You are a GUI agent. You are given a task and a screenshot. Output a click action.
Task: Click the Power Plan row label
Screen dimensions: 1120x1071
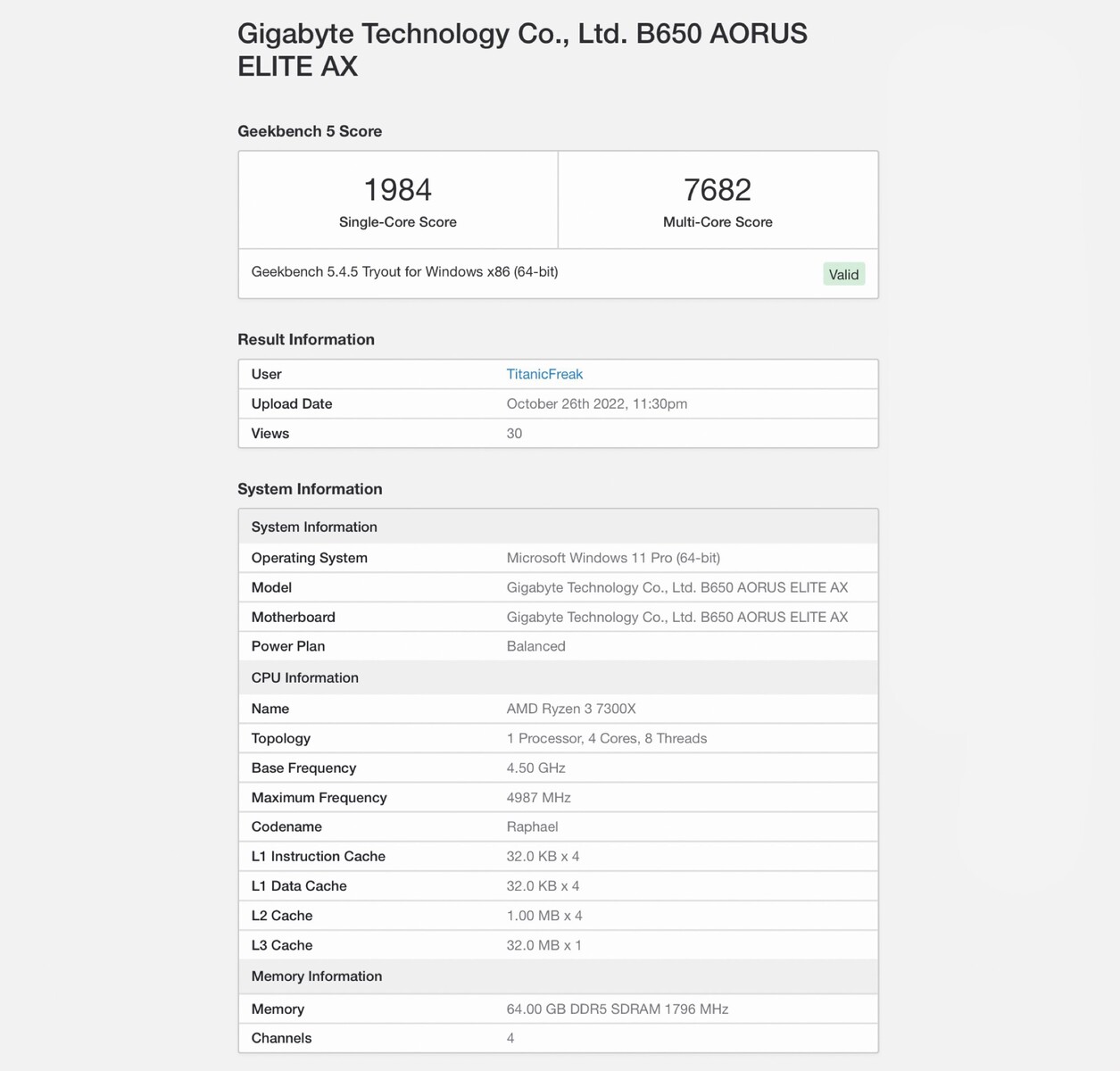[288, 646]
